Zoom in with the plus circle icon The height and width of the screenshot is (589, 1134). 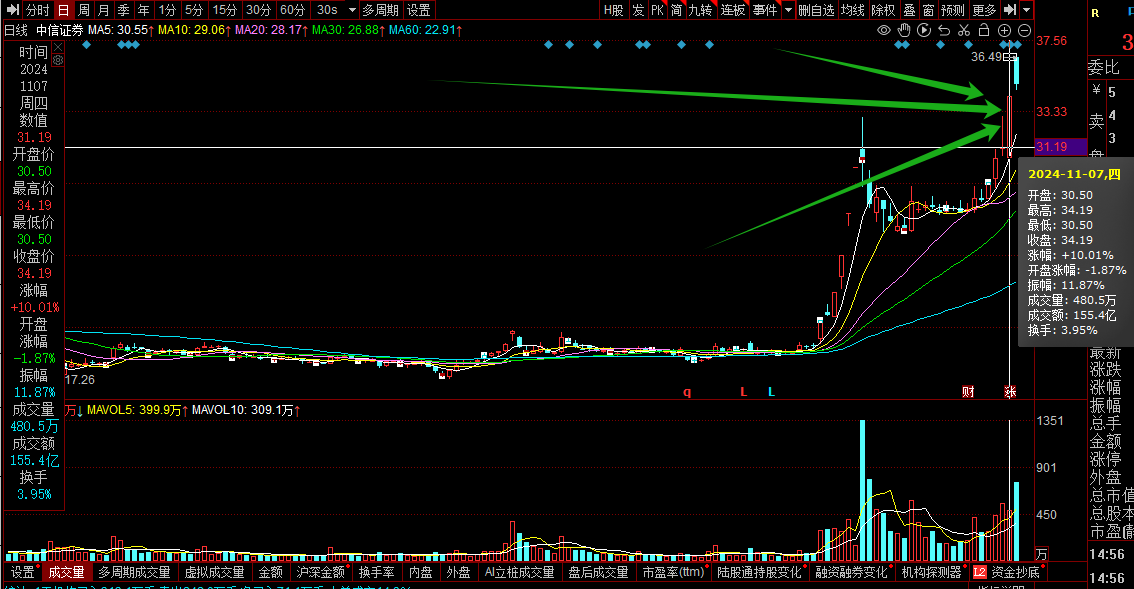click(x=1005, y=30)
